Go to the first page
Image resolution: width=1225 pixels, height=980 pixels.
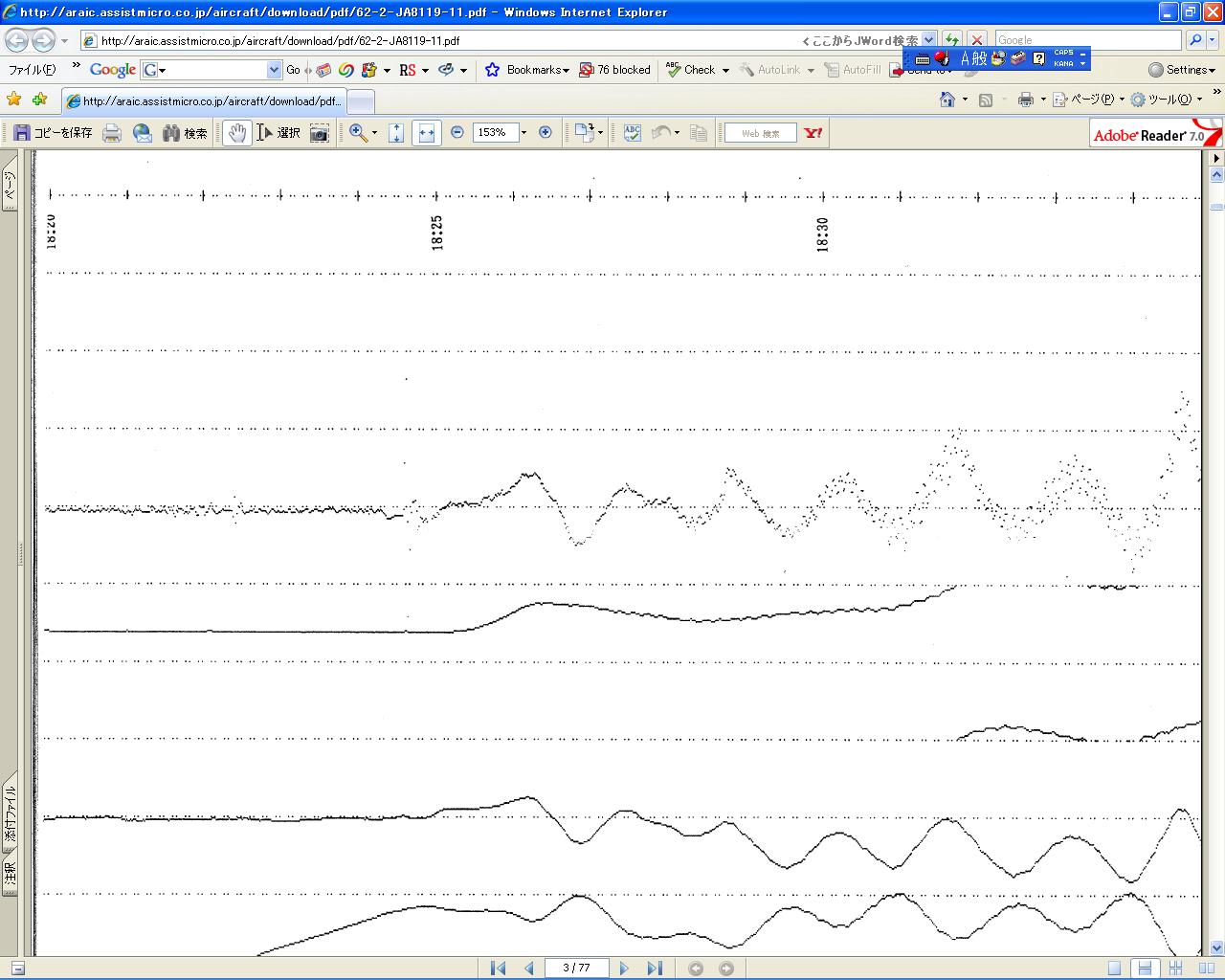coord(498,968)
